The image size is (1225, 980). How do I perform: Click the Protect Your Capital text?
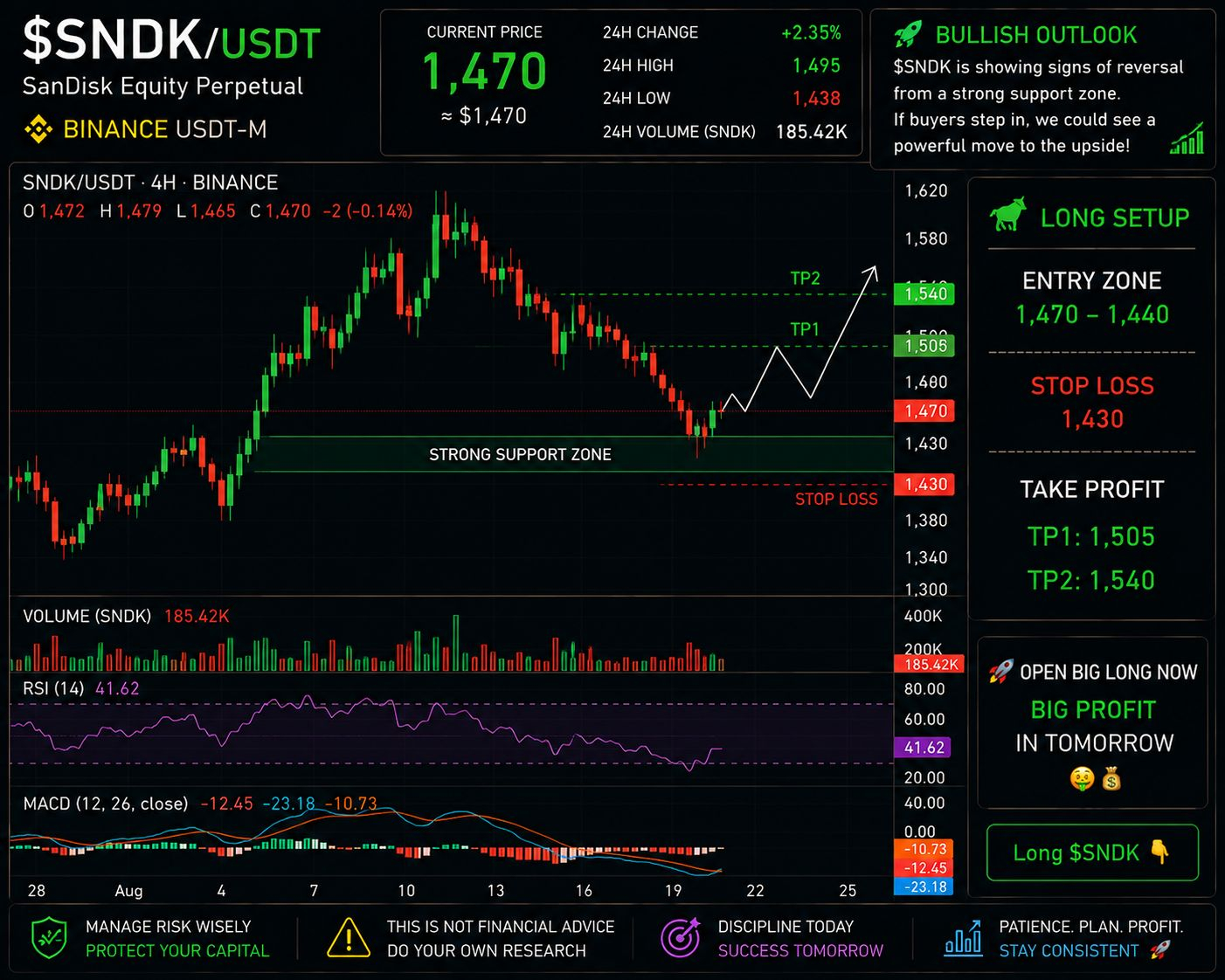[x=177, y=951]
